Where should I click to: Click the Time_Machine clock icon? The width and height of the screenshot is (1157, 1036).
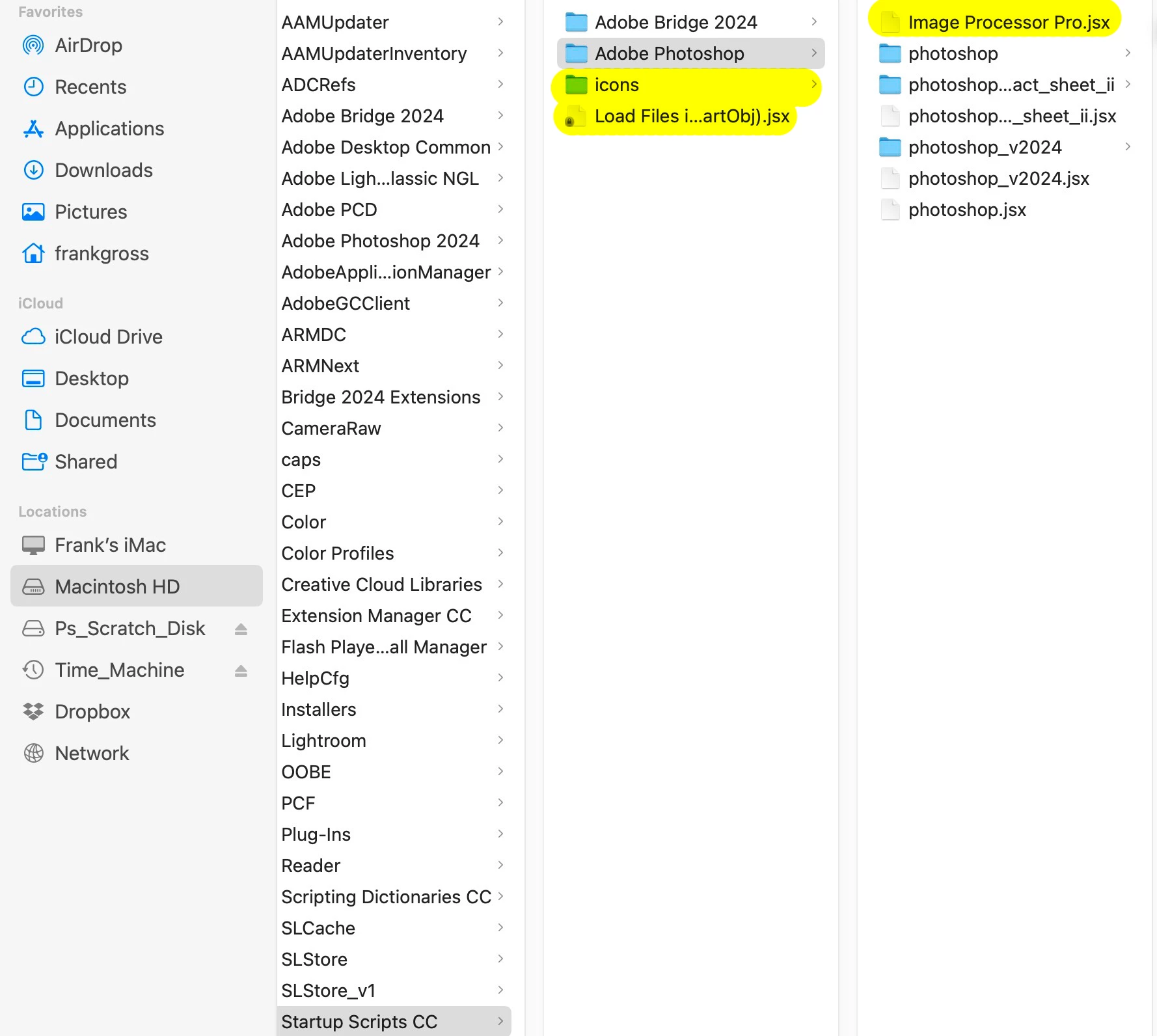(x=33, y=670)
